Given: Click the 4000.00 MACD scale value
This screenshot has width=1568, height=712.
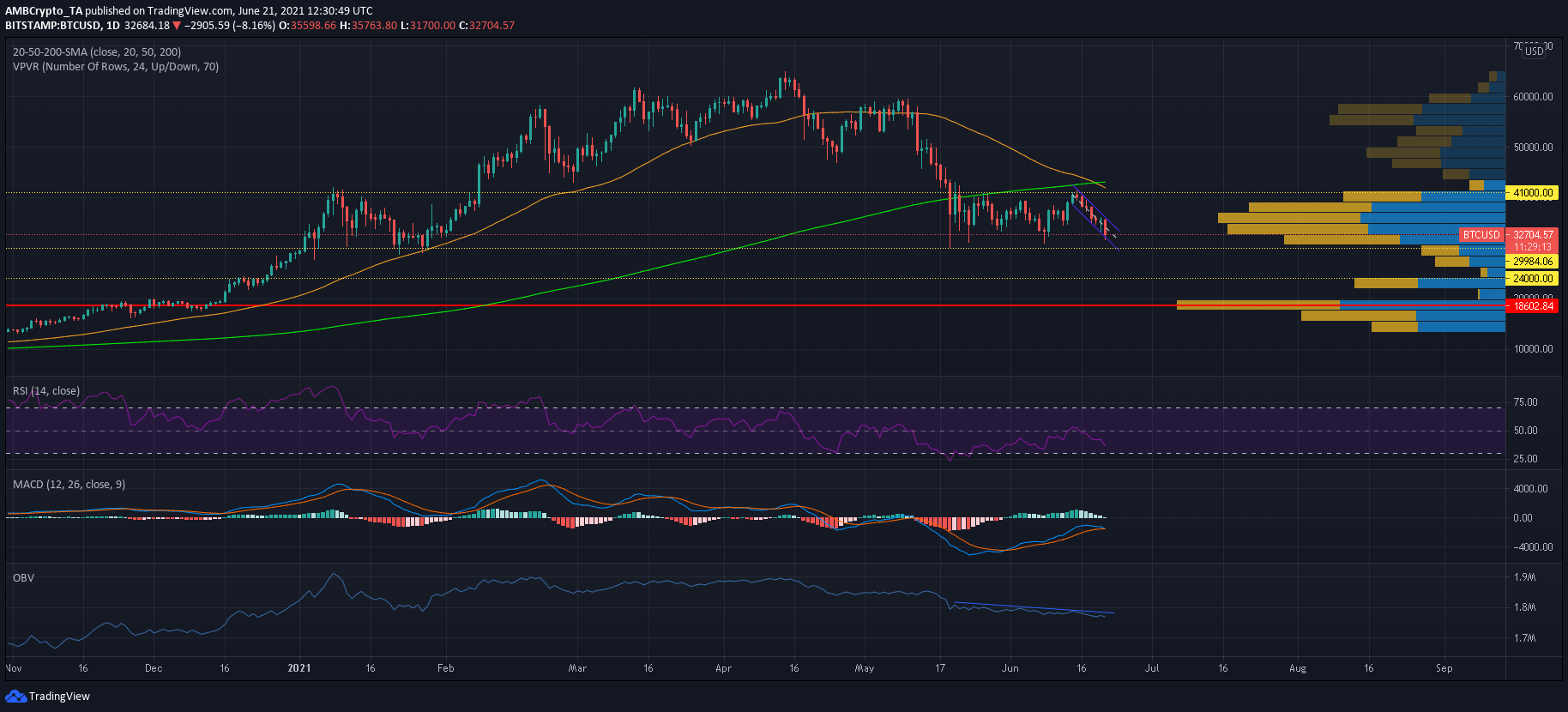Looking at the screenshot, I should point(1530,489).
